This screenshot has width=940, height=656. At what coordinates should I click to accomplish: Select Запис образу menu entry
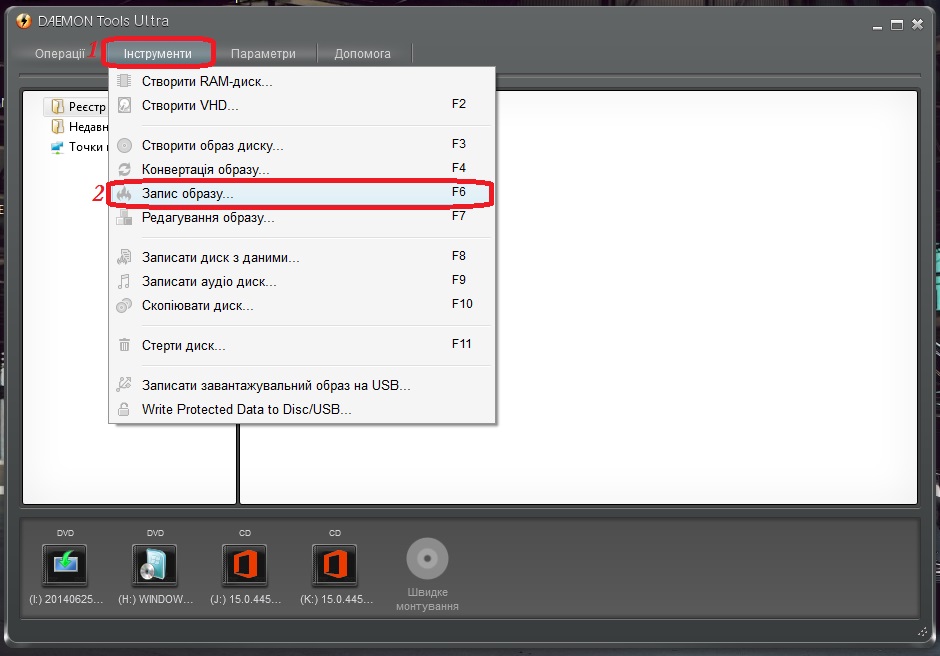point(188,193)
